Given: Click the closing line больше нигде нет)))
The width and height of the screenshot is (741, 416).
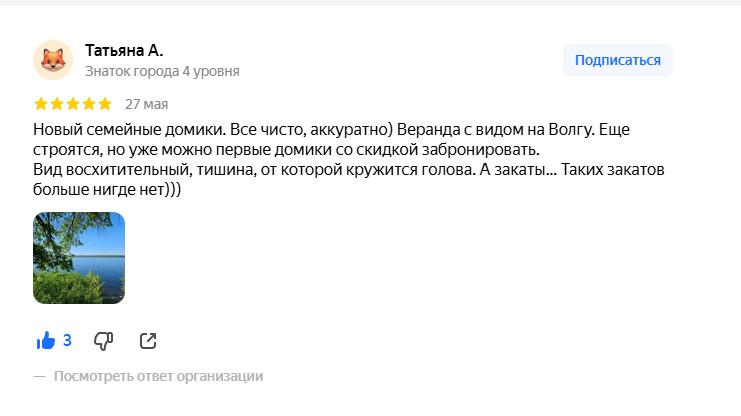Looking at the screenshot, I should point(107,190).
